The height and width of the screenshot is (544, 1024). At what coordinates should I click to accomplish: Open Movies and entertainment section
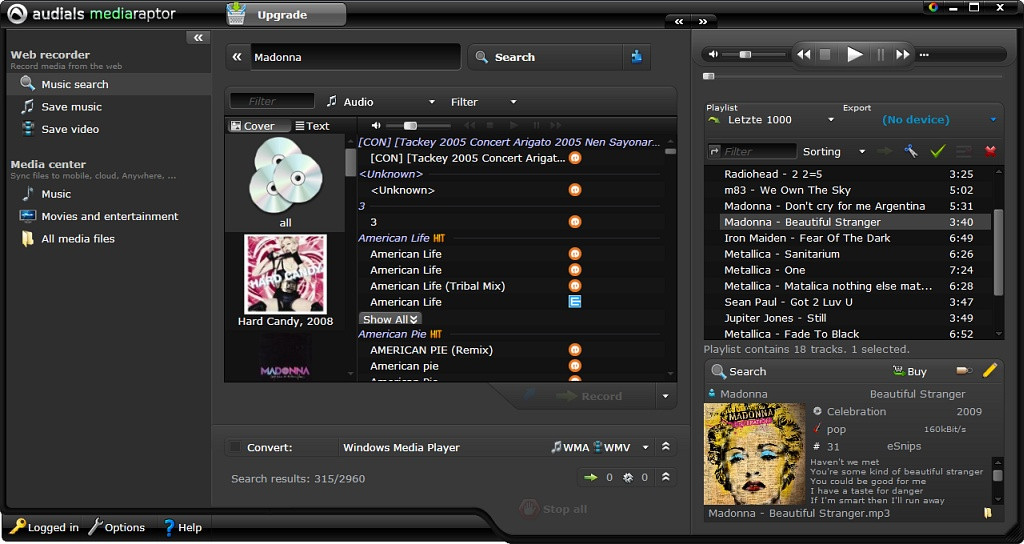[109, 216]
